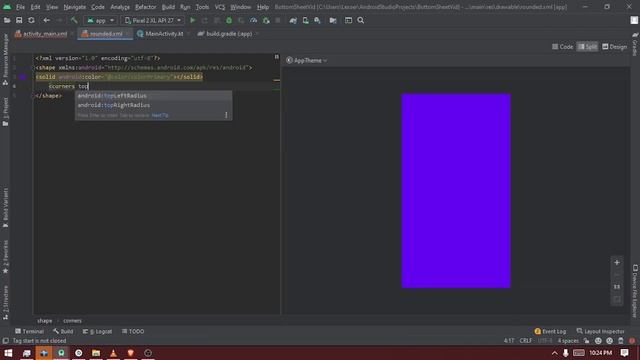Image resolution: width=640 pixels, height=360 pixels.
Task: Open the Logcat tool window
Action: [97, 331]
